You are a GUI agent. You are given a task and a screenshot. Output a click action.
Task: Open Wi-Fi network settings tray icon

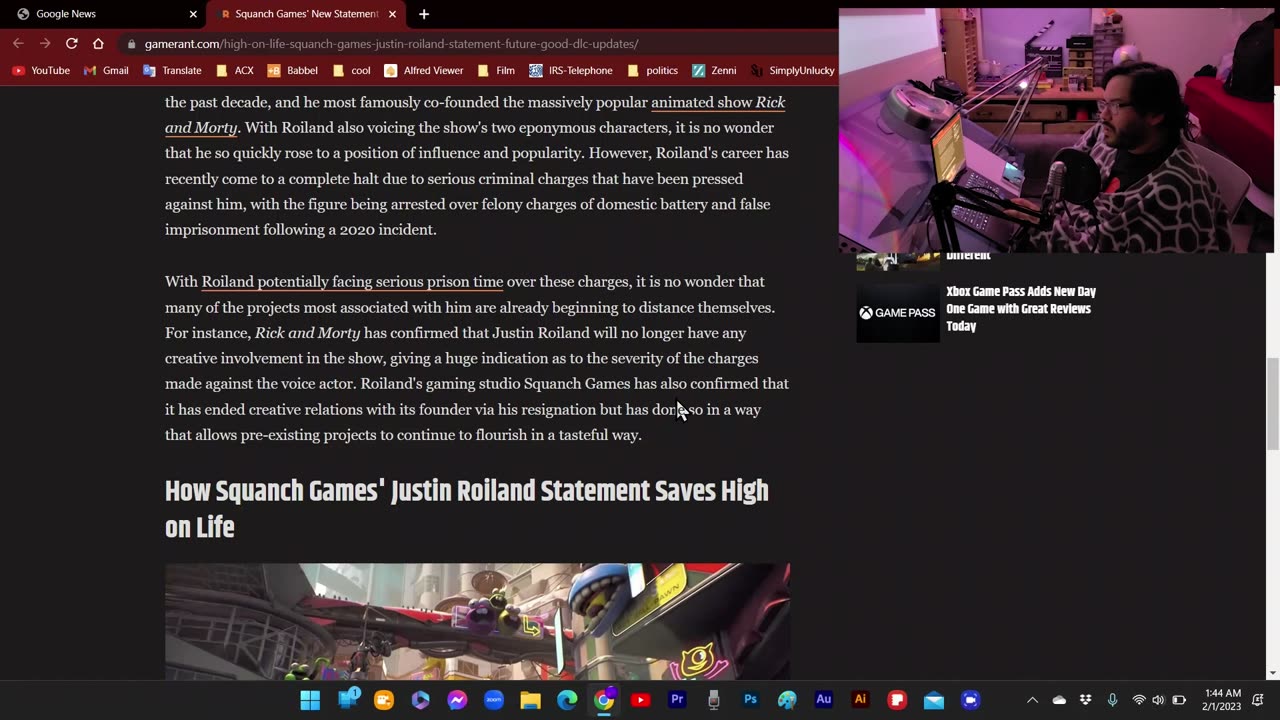(x=1138, y=700)
